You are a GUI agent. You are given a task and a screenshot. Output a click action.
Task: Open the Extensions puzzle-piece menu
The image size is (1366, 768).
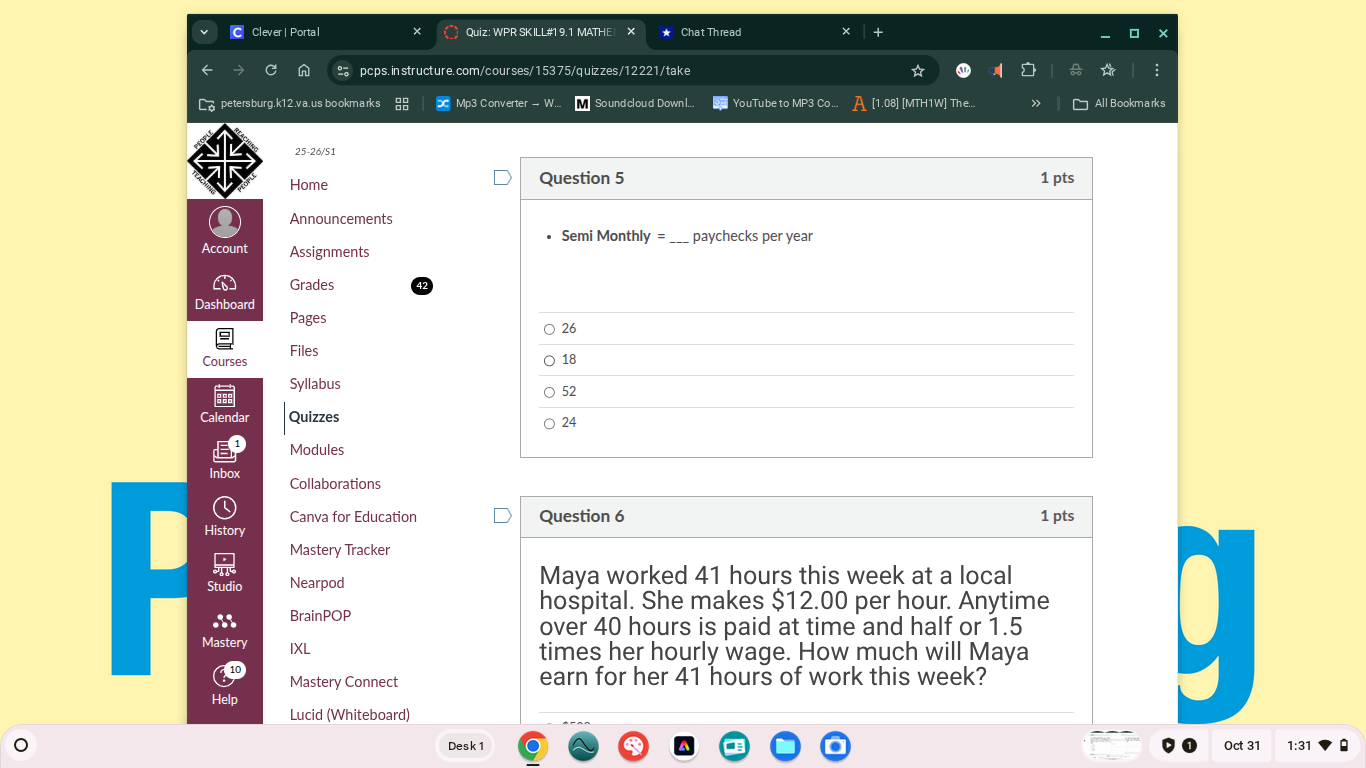coord(1028,70)
